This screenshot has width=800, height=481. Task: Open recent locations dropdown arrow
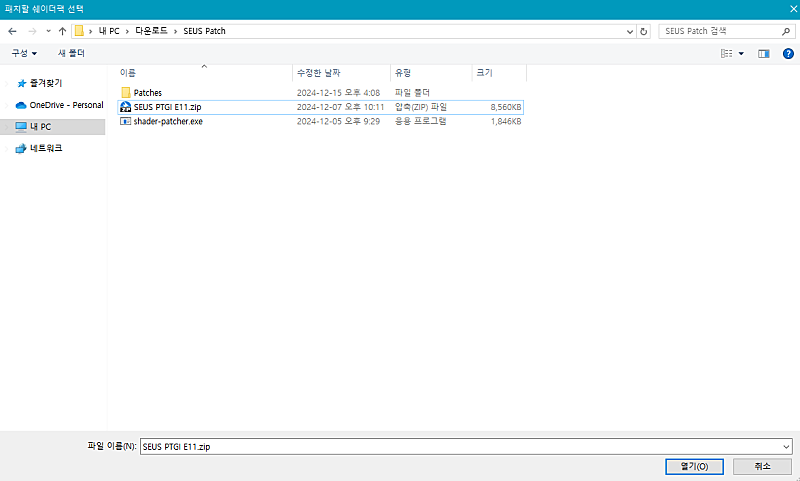pyautogui.click(x=48, y=31)
